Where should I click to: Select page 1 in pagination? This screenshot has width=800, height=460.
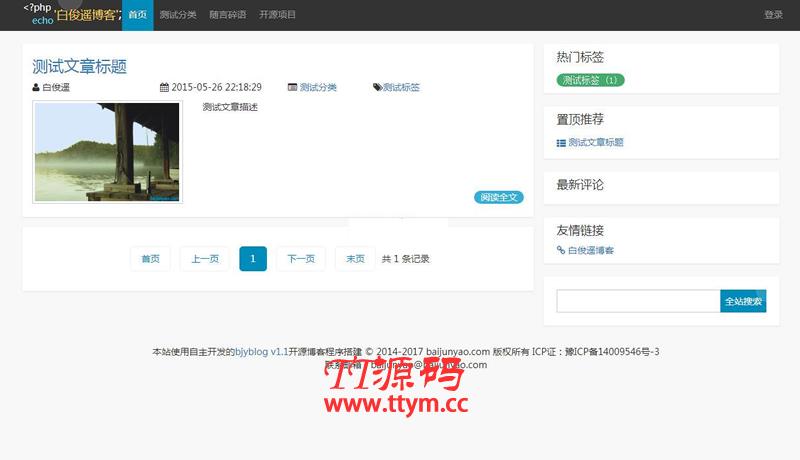pyautogui.click(x=253, y=259)
